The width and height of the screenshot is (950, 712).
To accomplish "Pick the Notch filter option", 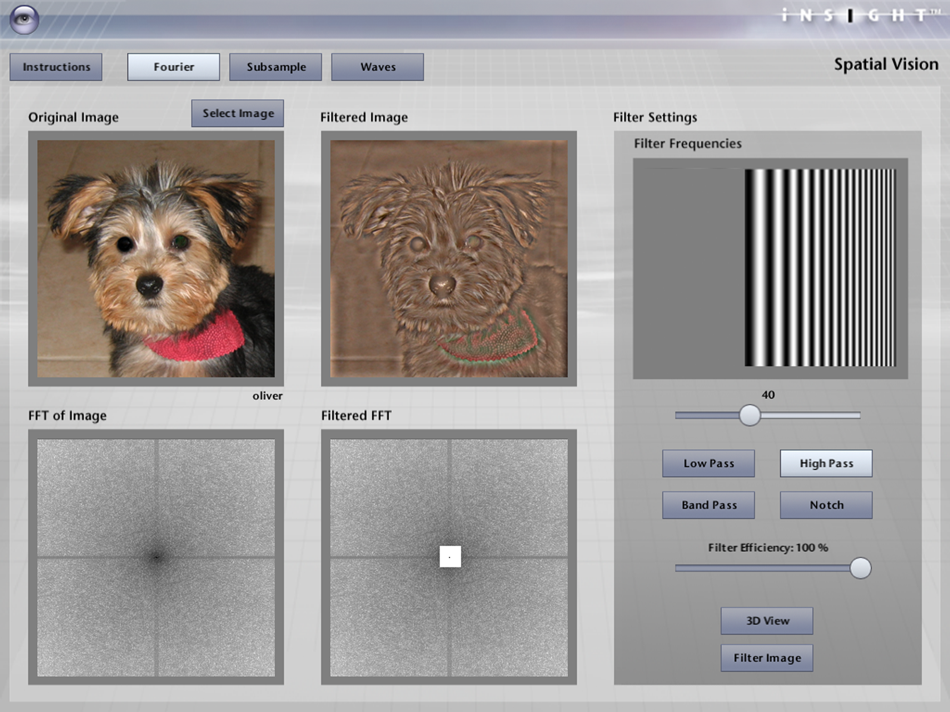I will [x=826, y=505].
